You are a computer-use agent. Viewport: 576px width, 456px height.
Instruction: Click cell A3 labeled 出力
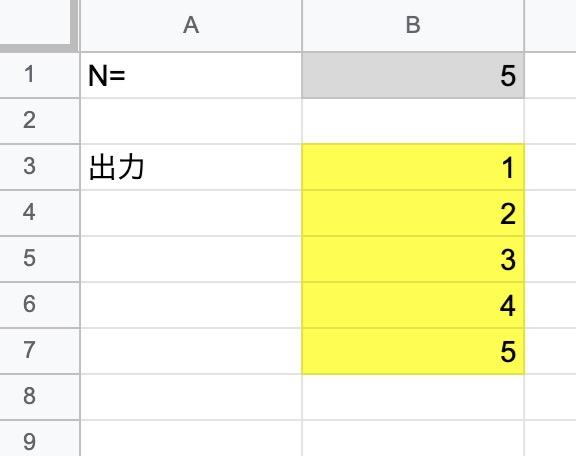[x=191, y=167]
